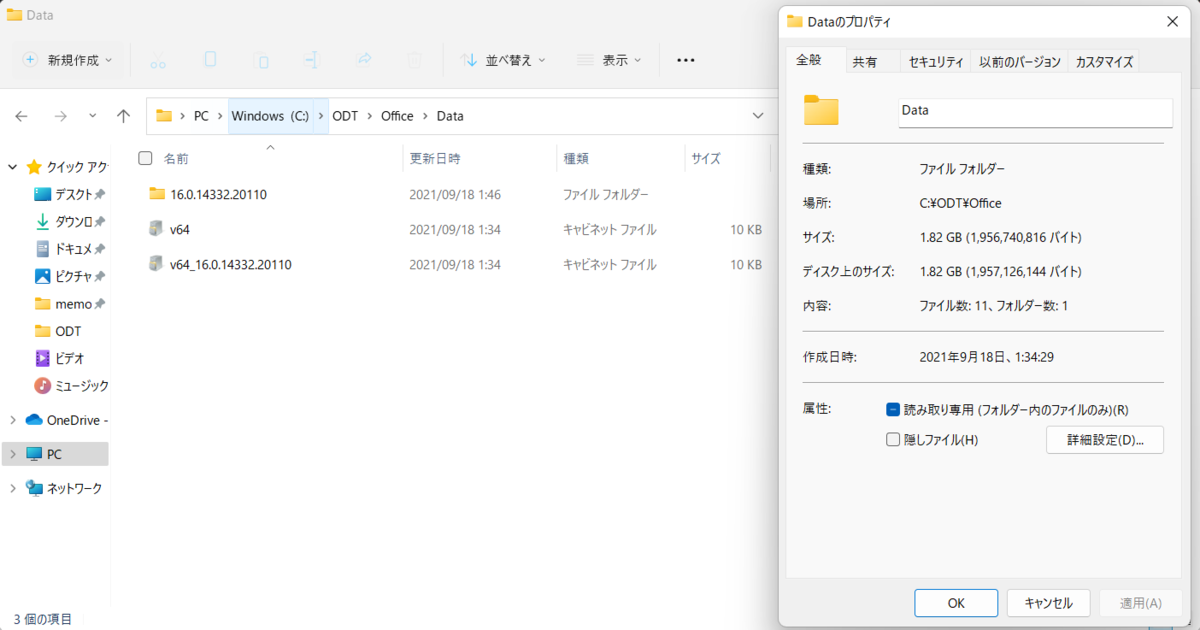Click the 詳細設定(D)... button

pyautogui.click(x=1105, y=440)
